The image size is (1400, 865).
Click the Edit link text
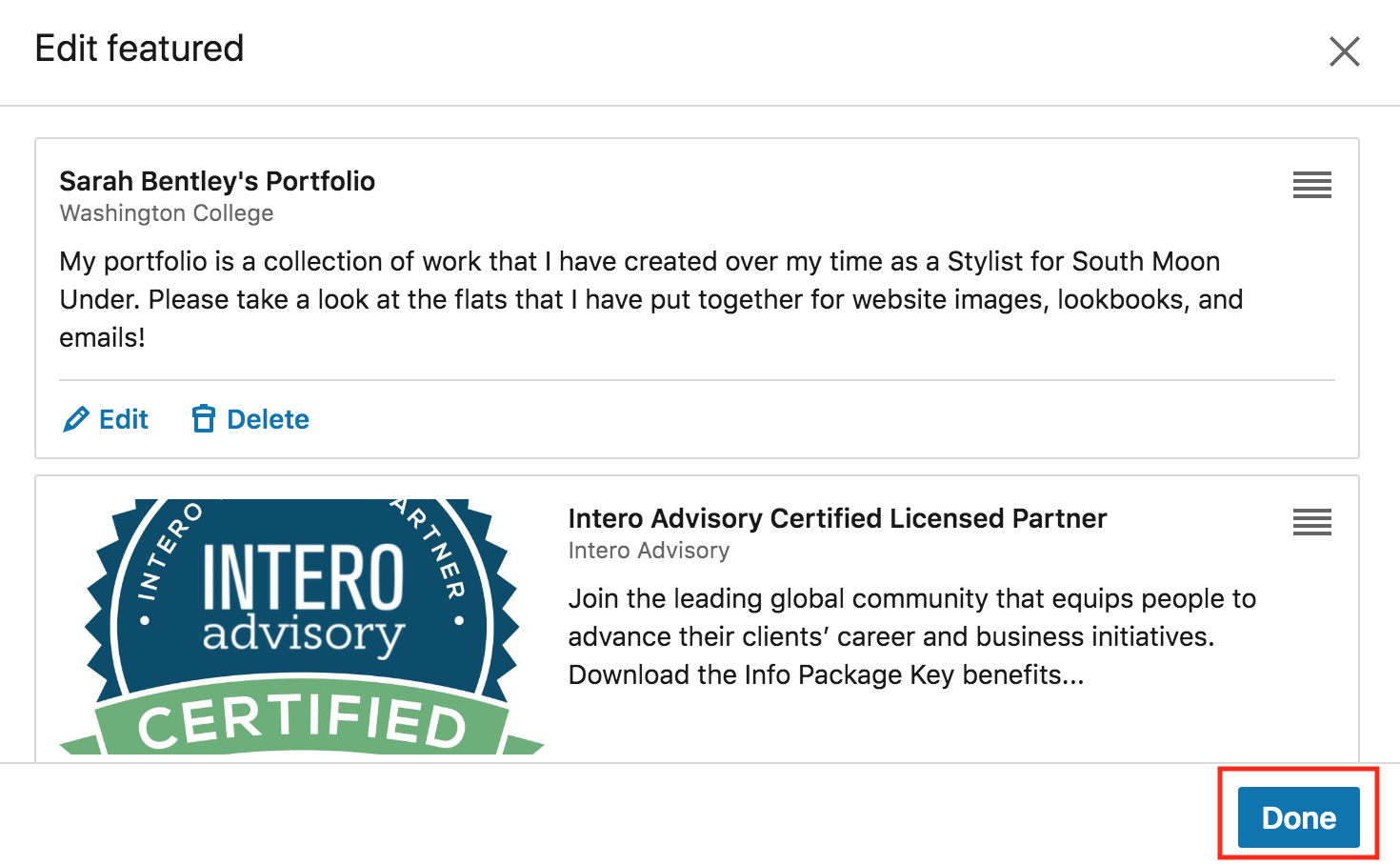[x=124, y=419]
